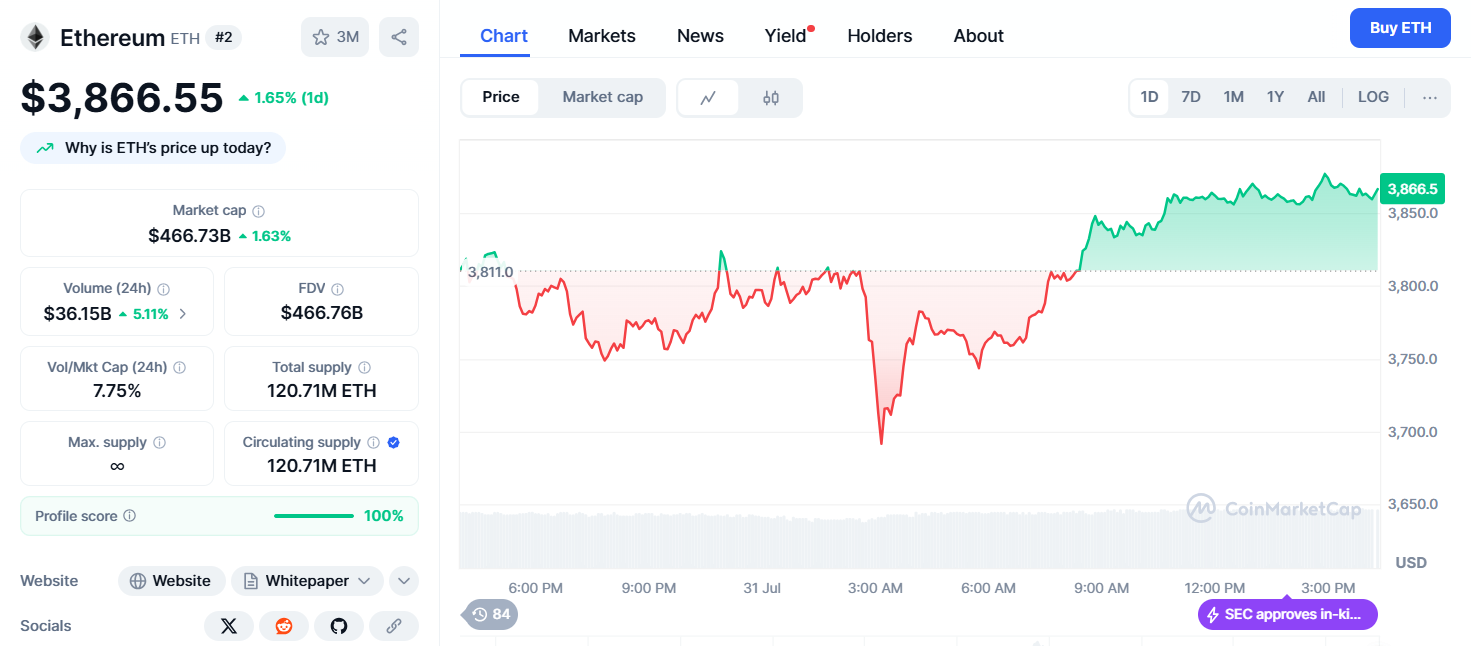Toggle LOG scale on chart
The image size is (1471, 646).
coord(1373,97)
